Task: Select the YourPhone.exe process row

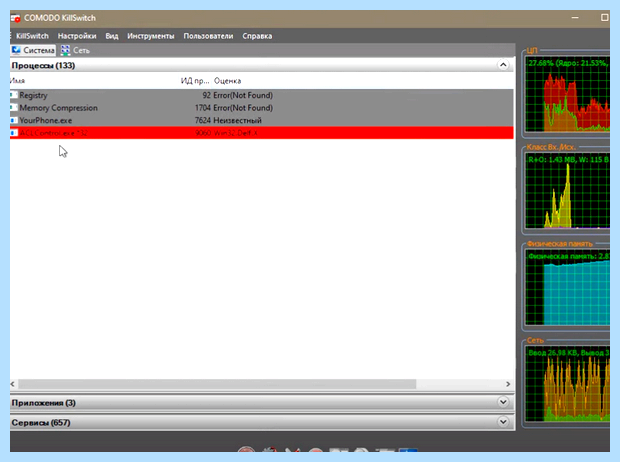Action: pyautogui.click(x=262, y=120)
